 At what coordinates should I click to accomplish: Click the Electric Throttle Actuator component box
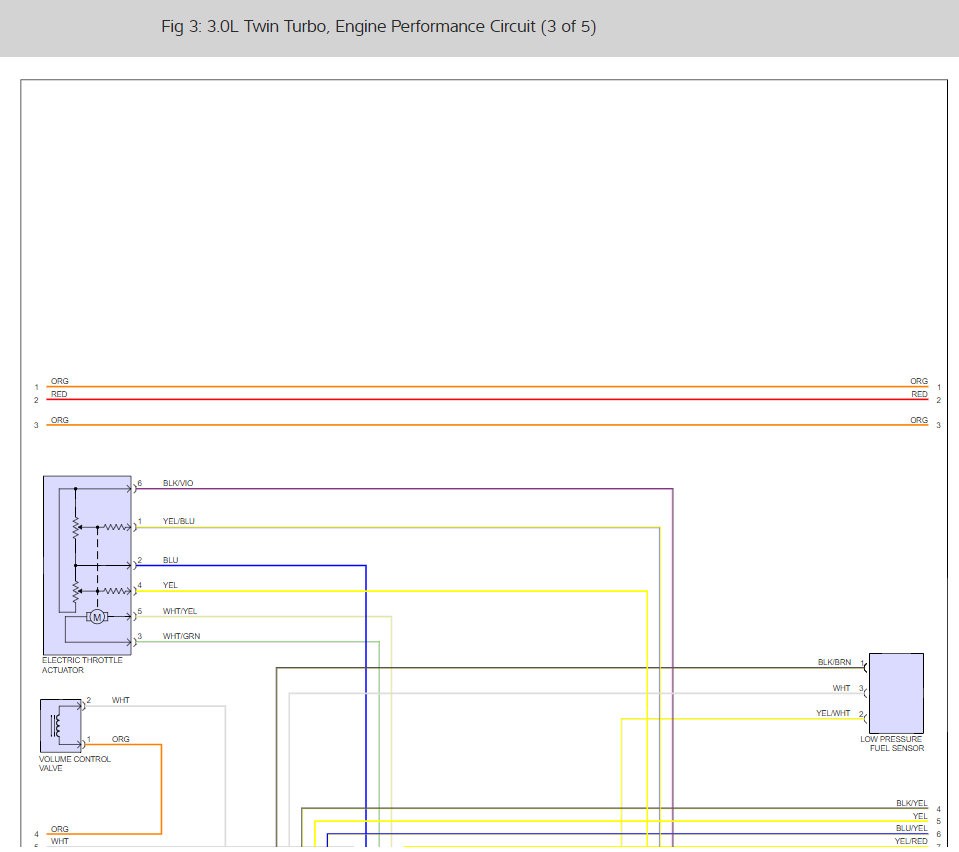coord(87,564)
